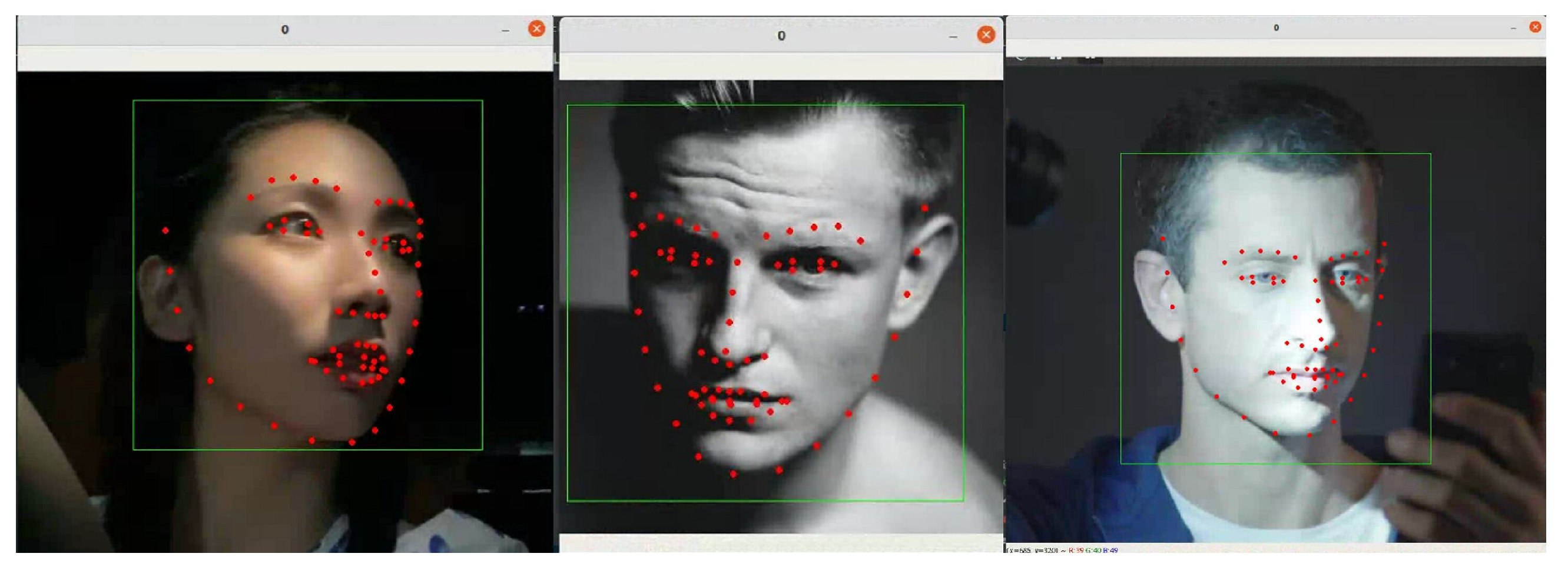Click the x/y coordinate readout in status bar
1568x570 pixels.
click(1032, 551)
